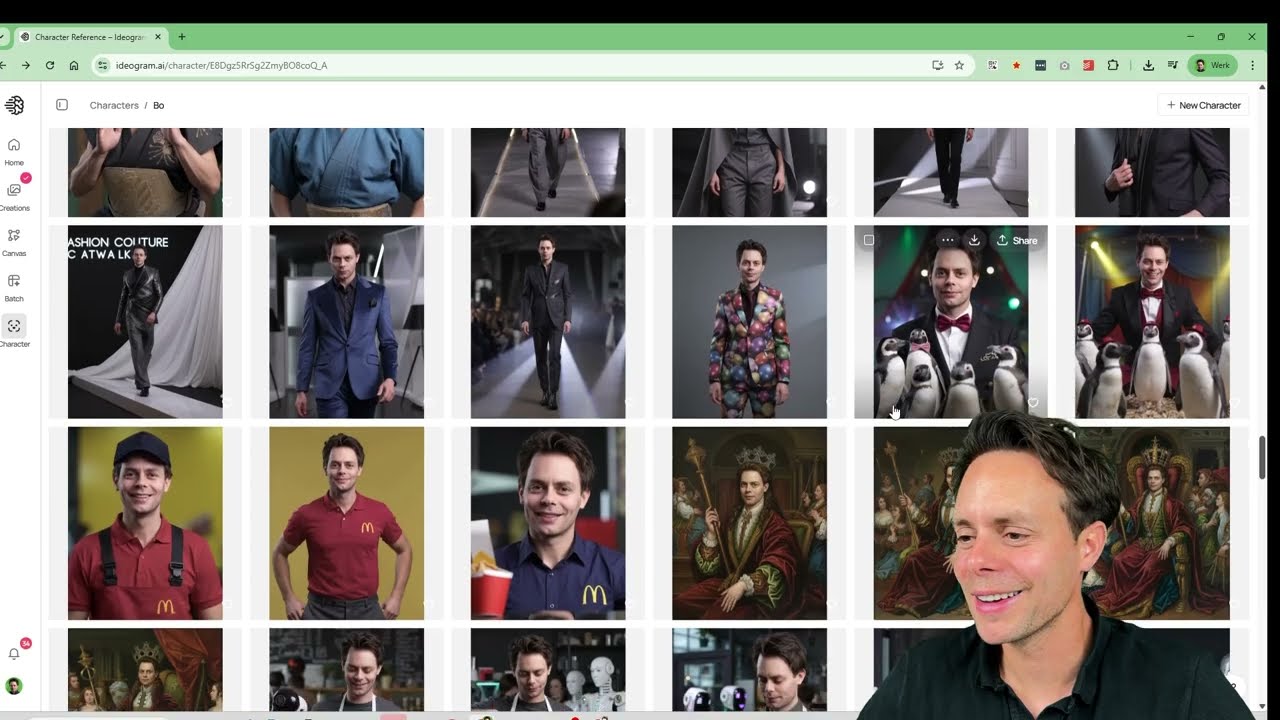Screen dimensions: 1280x720
Task: Open the red McDonald's polo on yellow image
Action: coord(346,523)
